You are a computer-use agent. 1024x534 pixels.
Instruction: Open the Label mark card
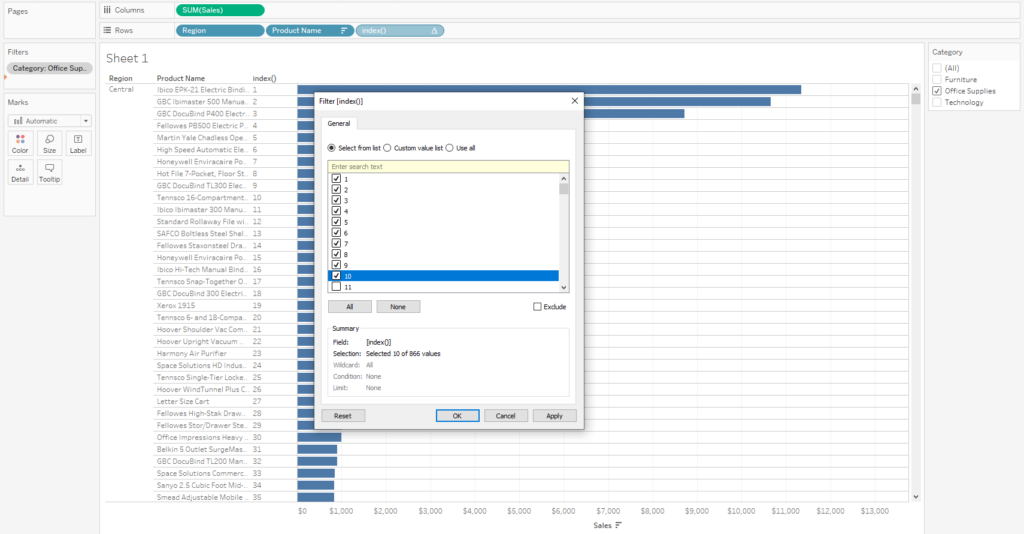click(78, 143)
